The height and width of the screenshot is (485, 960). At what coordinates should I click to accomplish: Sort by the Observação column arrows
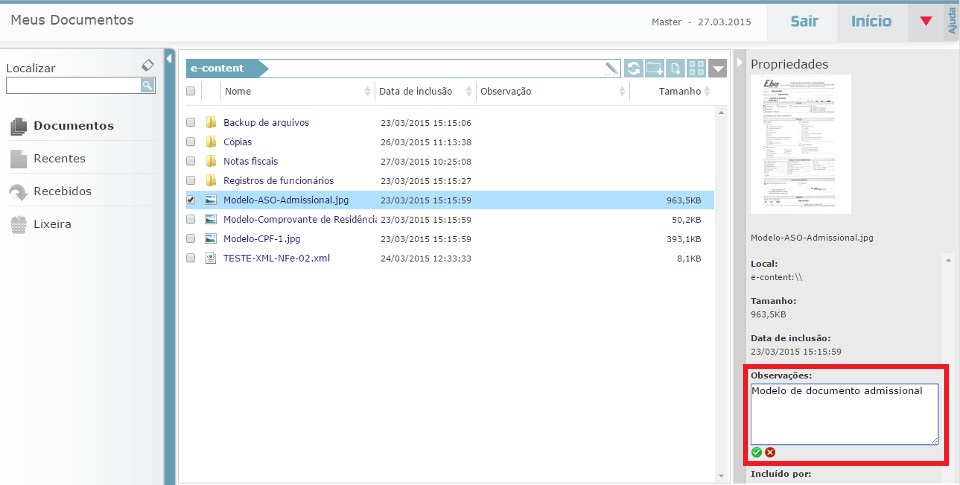[x=622, y=91]
